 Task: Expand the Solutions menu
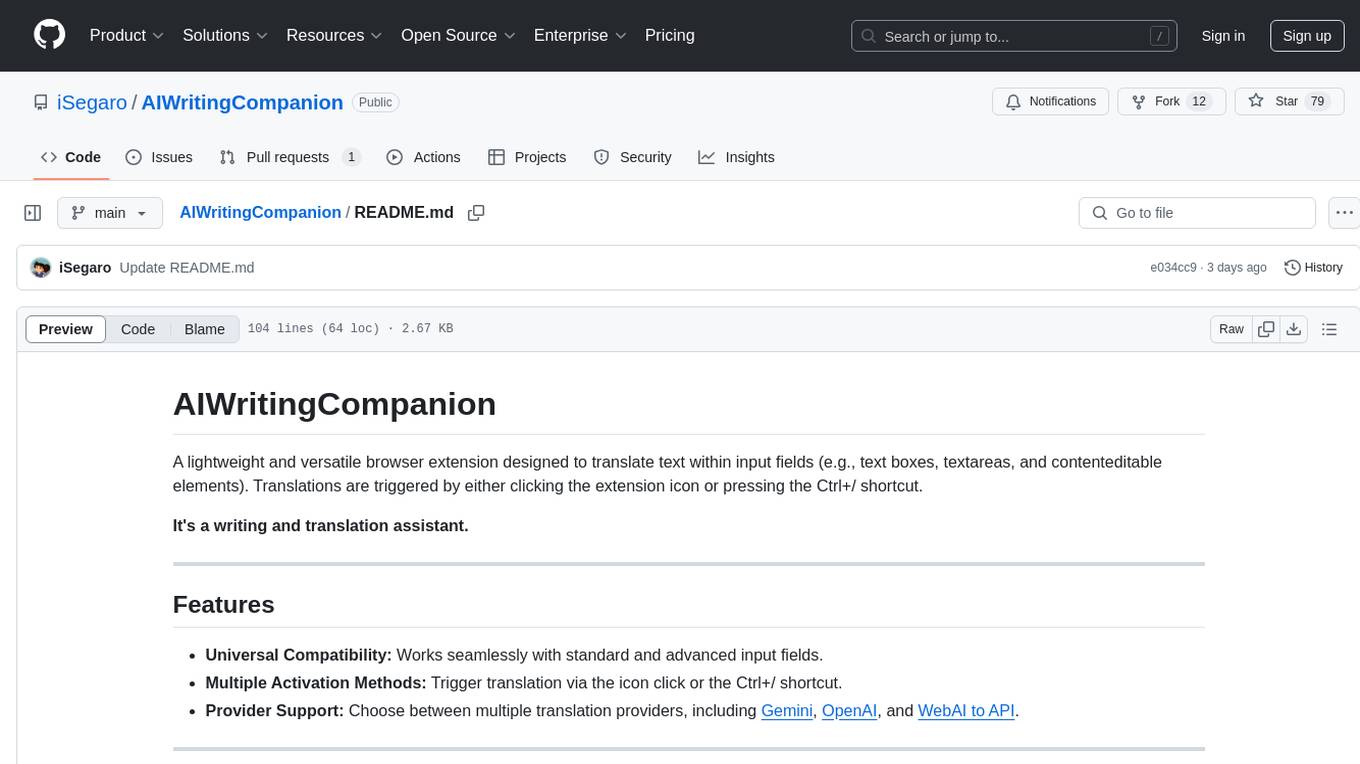click(225, 35)
